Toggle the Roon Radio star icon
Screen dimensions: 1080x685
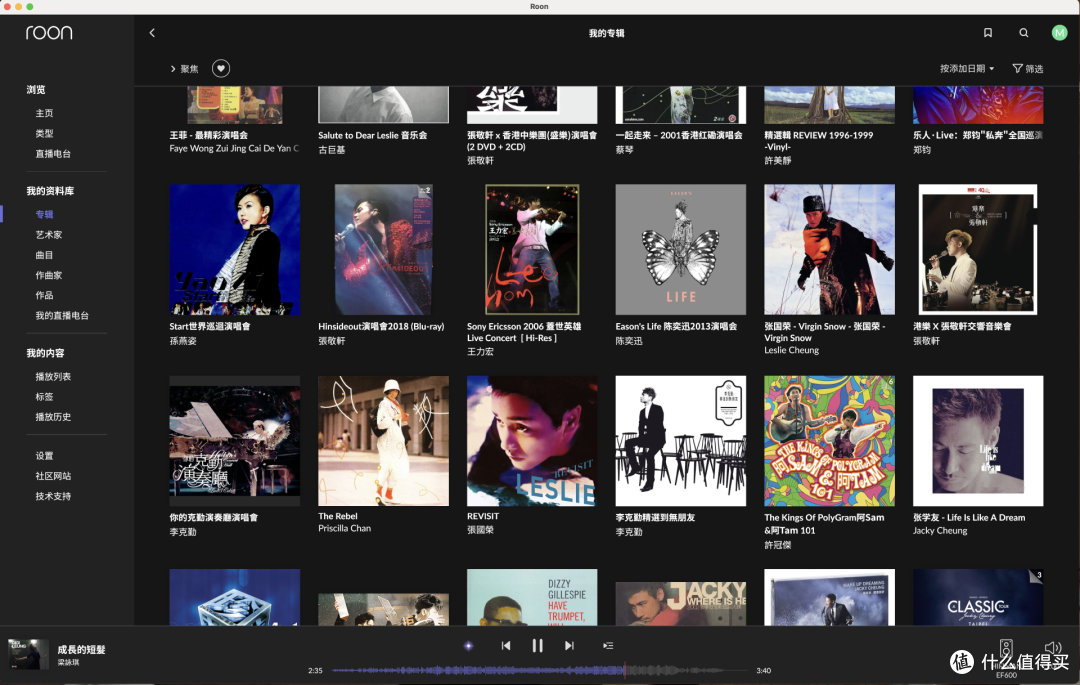point(468,645)
